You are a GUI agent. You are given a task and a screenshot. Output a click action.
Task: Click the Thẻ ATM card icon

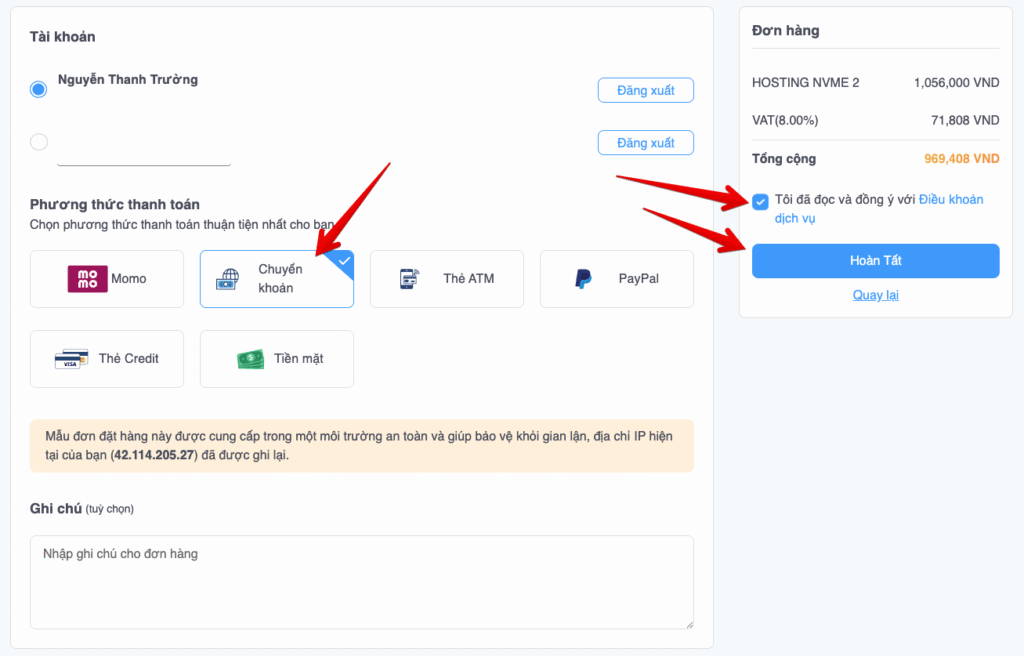click(x=409, y=279)
